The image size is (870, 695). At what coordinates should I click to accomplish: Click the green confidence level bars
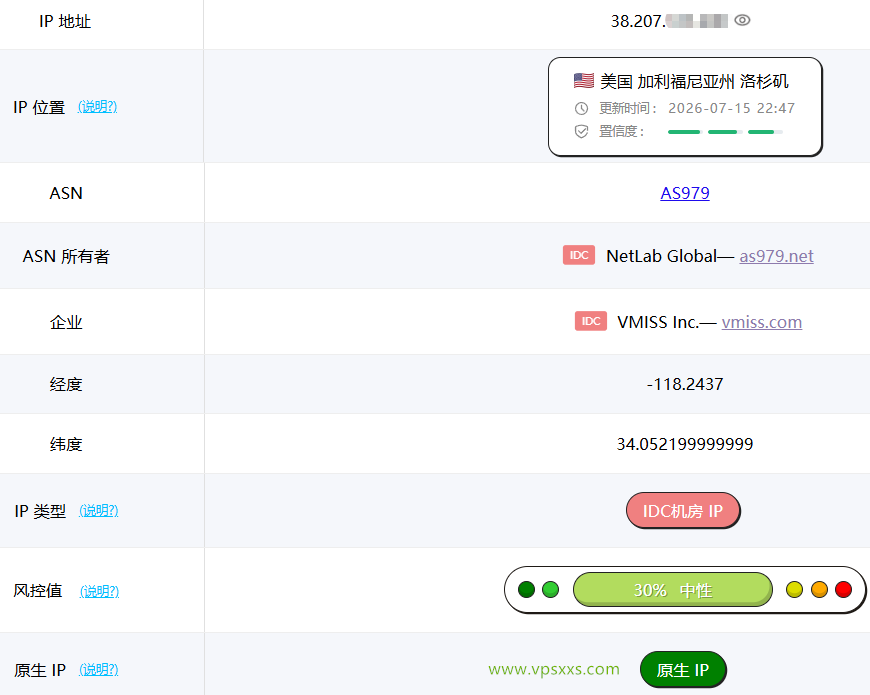tap(725, 132)
